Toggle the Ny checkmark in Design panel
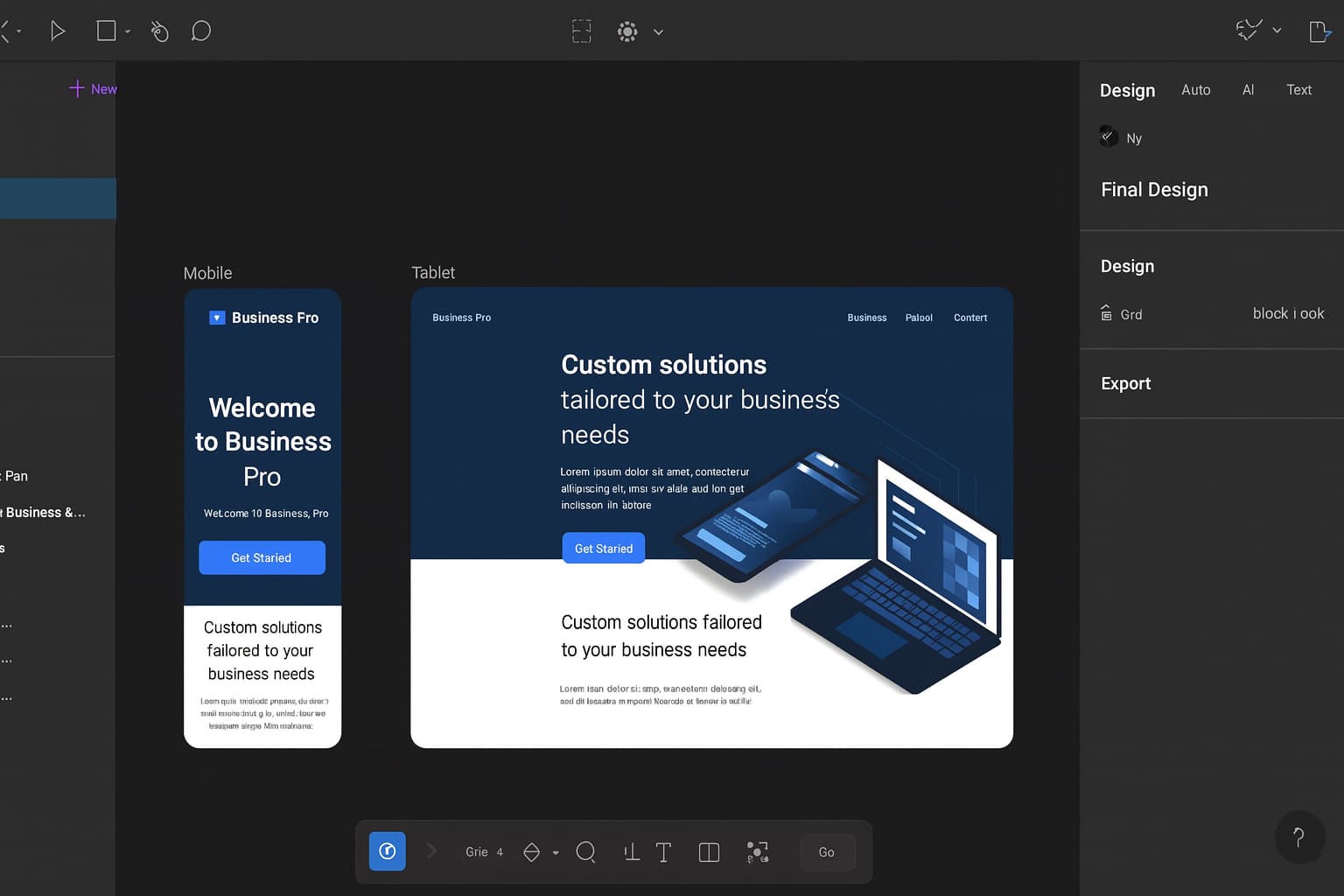1344x896 pixels. point(1108,136)
